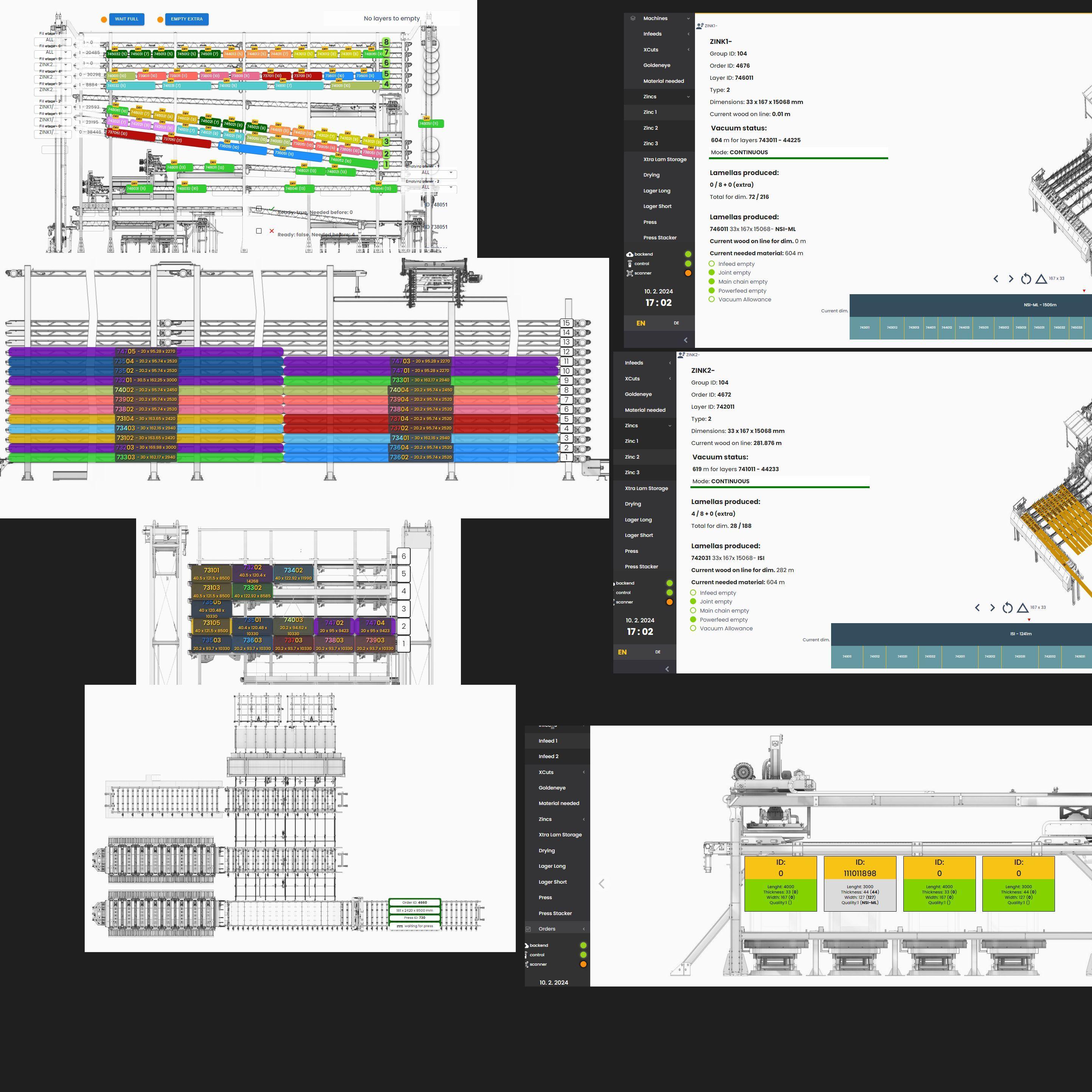Click the orange scanner status dot in ZINK2 sidebar
Image resolution: width=1092 pixels, height=1092 pixels.
(x=670, y=602)
